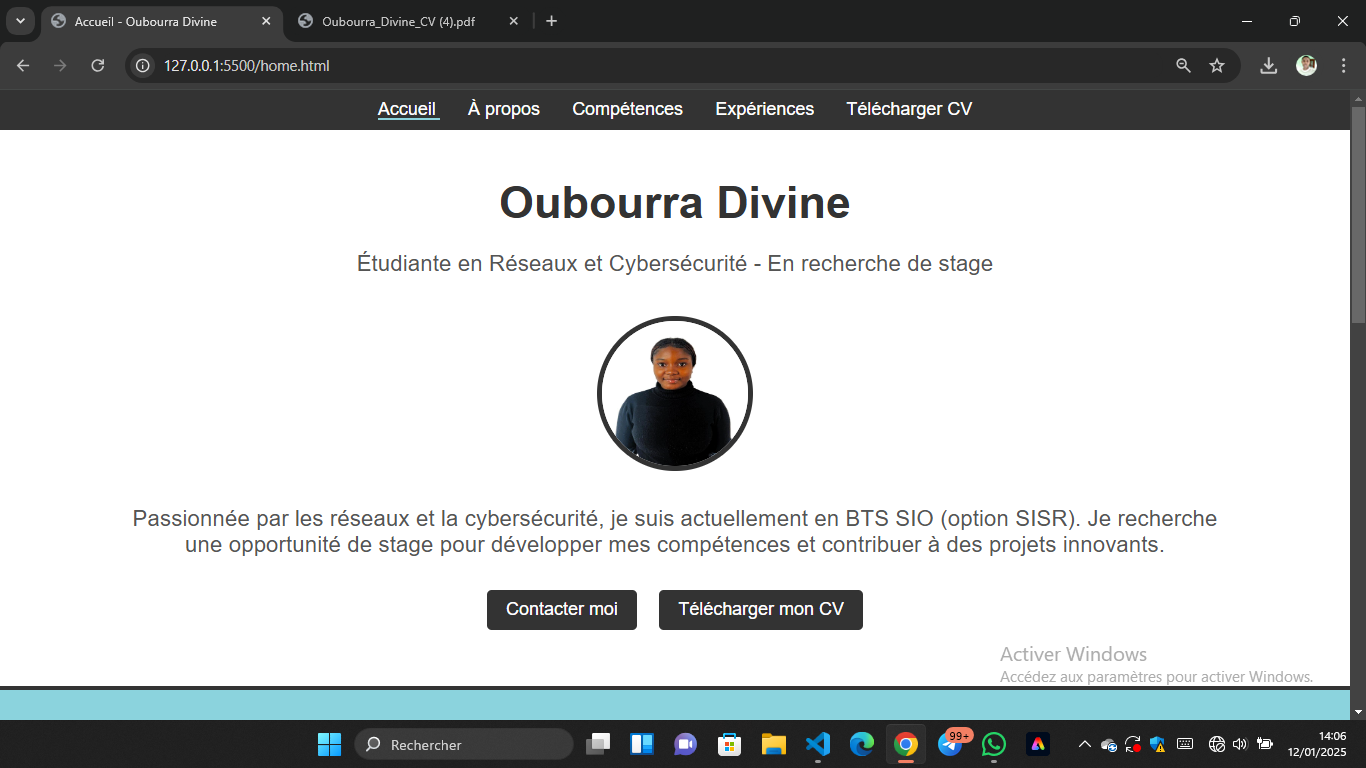
Task: Open WhatsApp from the taskbar
Action: tap(993, 744)
